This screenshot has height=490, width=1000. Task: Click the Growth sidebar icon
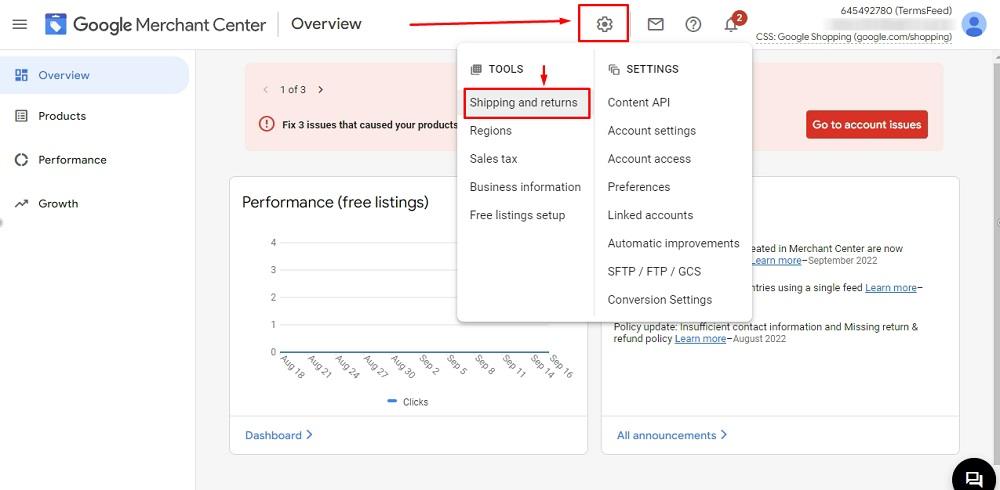22,204
